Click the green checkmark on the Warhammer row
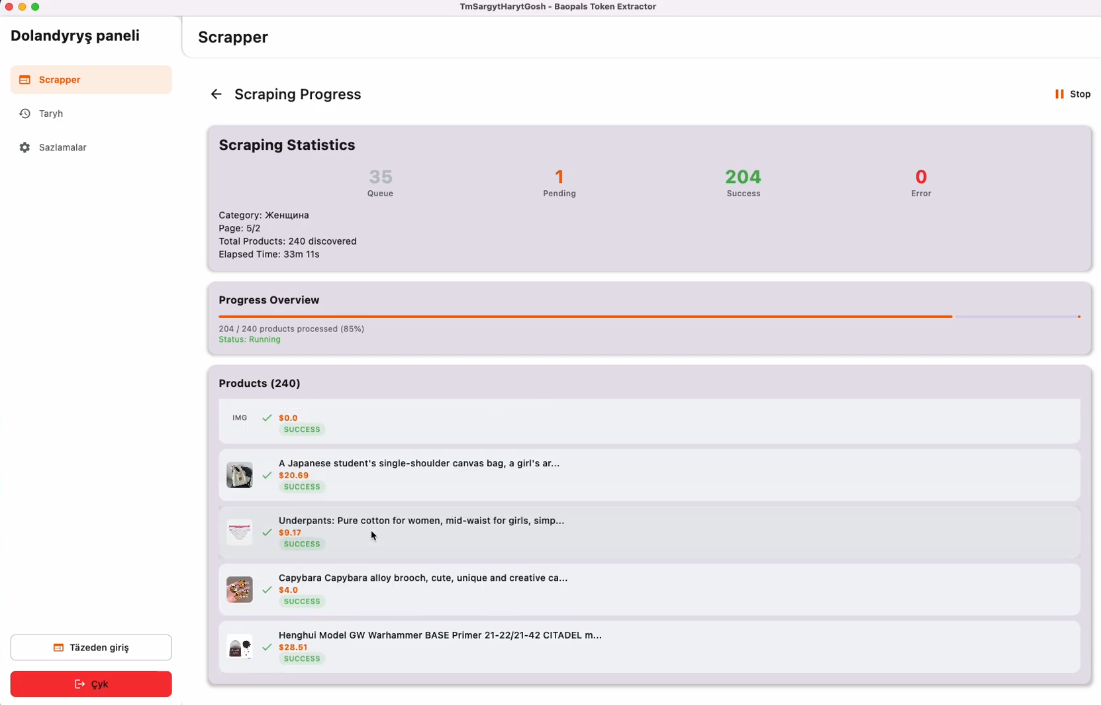1101x705 pixels. tap(267, 647)
